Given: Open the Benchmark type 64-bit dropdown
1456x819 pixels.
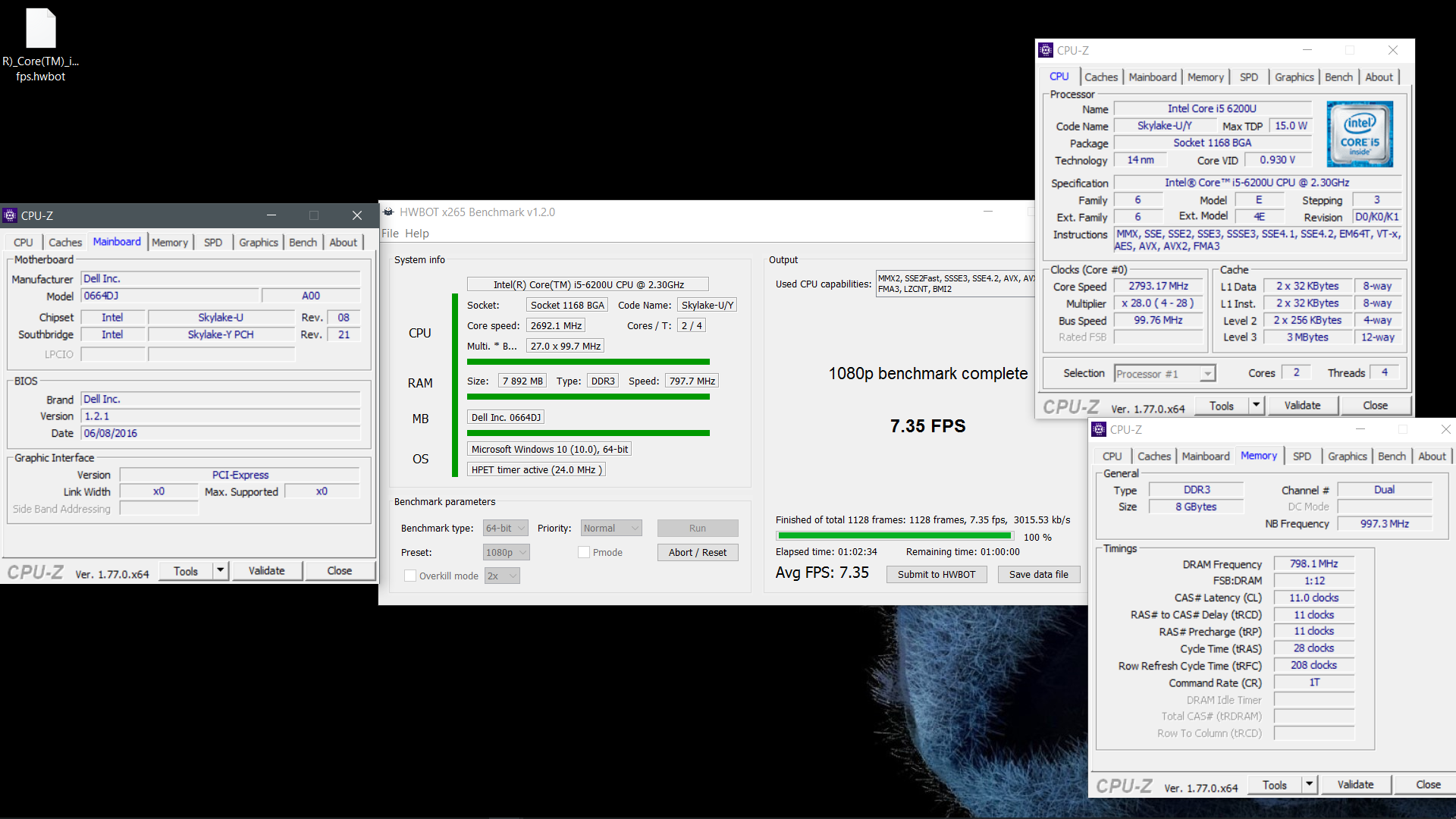Looking at the screenshot, I should click(x=505, y=528).
